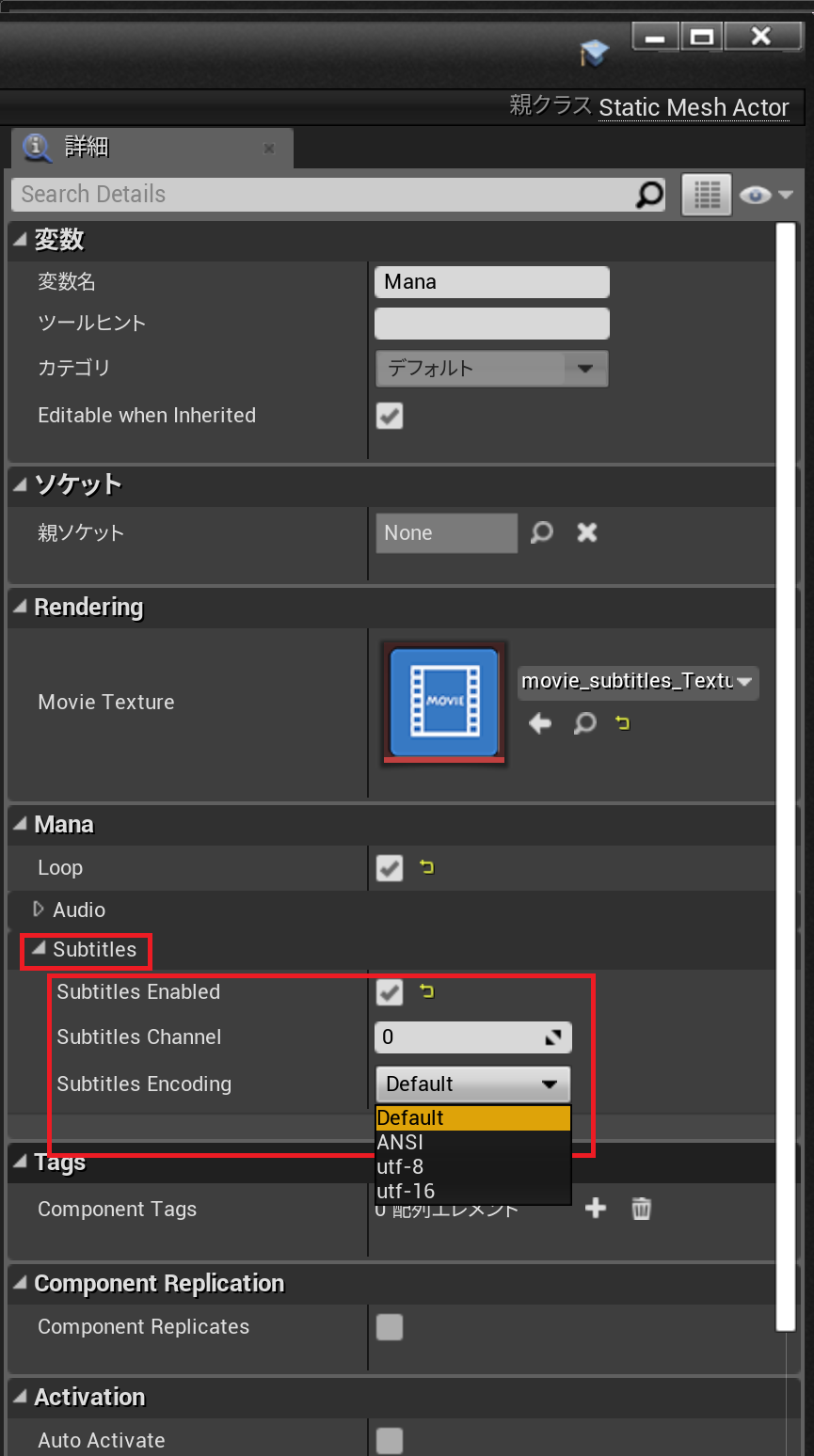Viewport: 814px width, 1456px height.
Task: Click the ツールヒント text field
Action: pos(492,324)
